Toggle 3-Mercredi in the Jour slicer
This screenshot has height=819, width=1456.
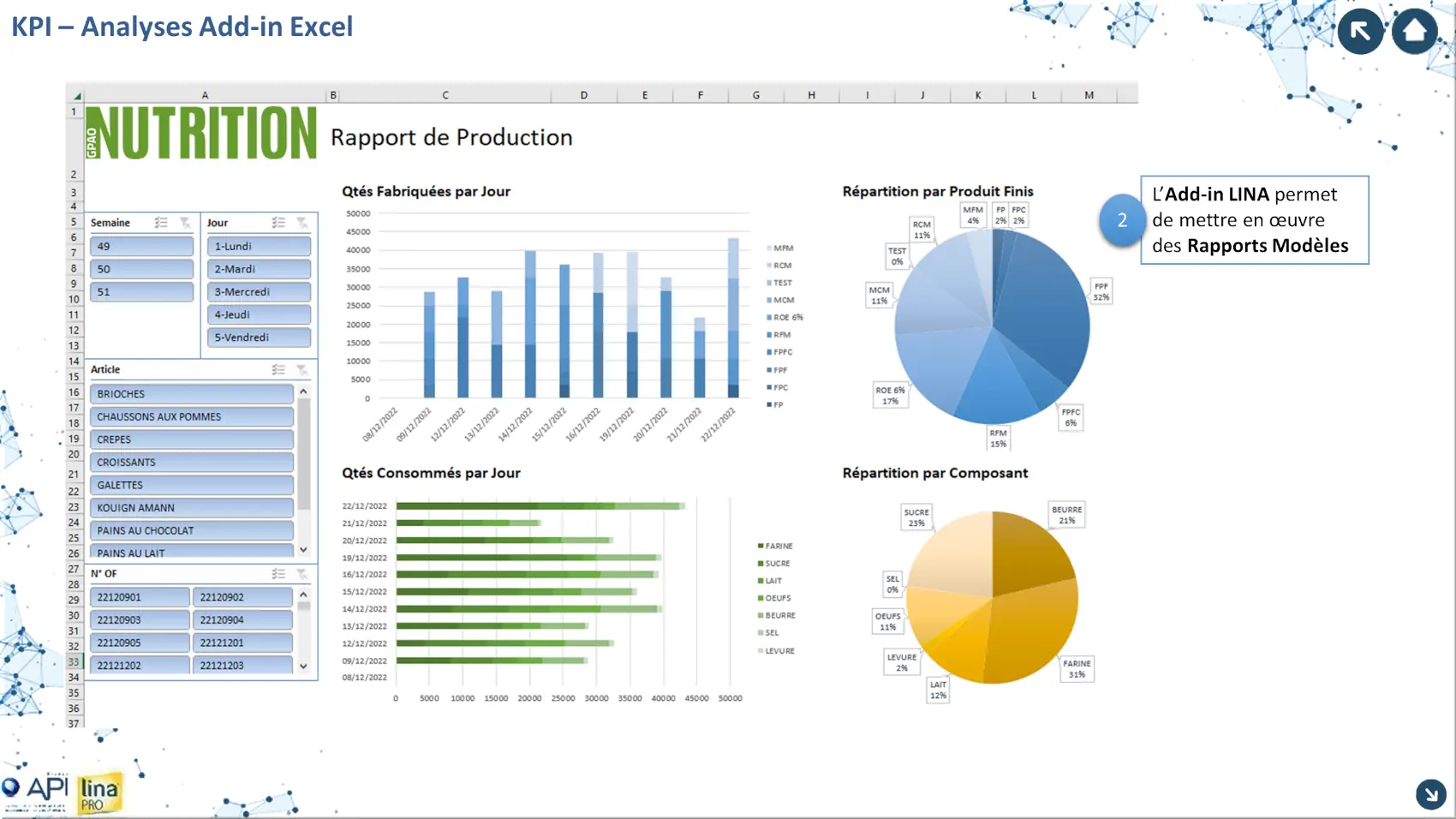pos(258,292)
